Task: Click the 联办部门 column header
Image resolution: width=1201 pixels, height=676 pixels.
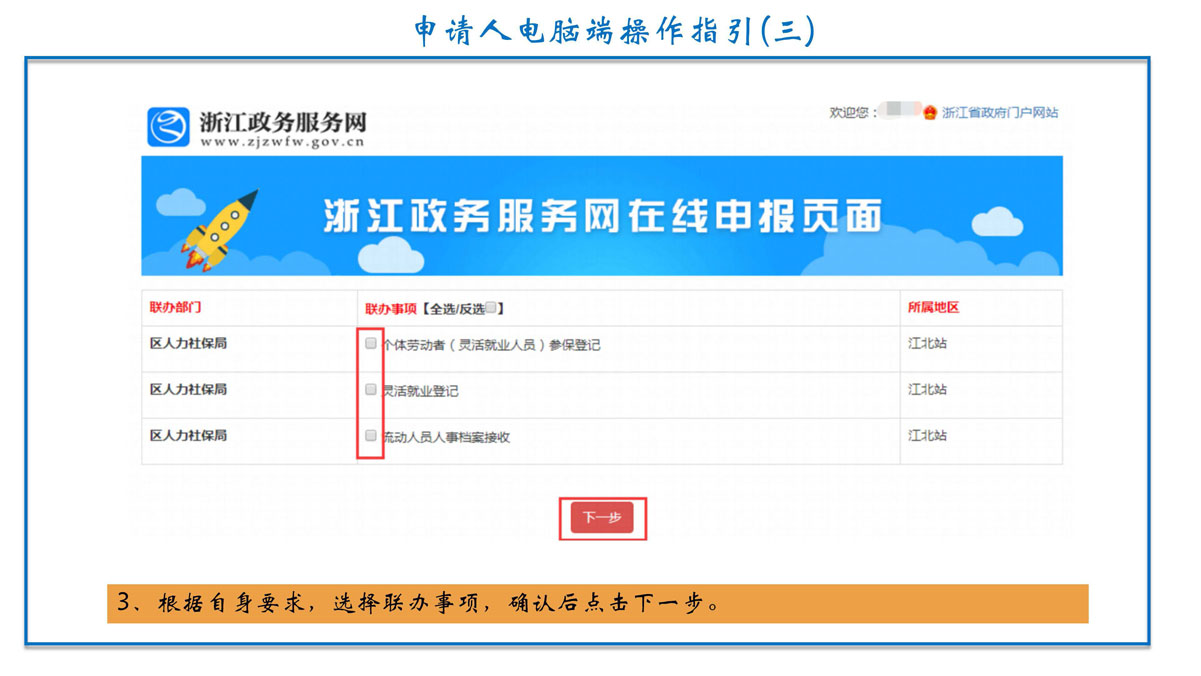Action: (x=175, y=307)
